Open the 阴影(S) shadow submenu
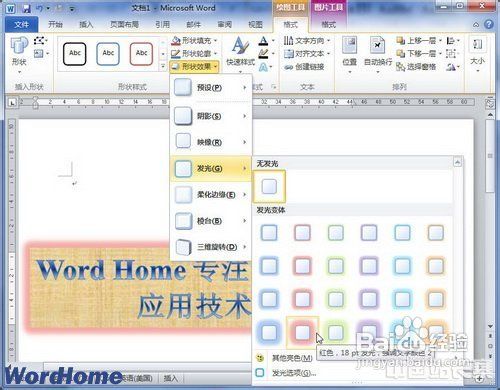Image resolution: width=500 pixels, height=390 pixels. (211, 116)
